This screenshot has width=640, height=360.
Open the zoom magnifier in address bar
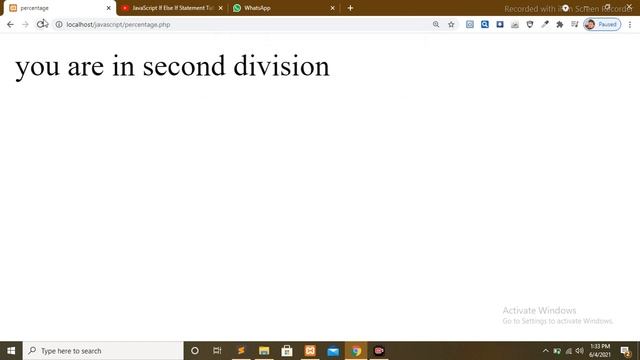tap(436, 24)
